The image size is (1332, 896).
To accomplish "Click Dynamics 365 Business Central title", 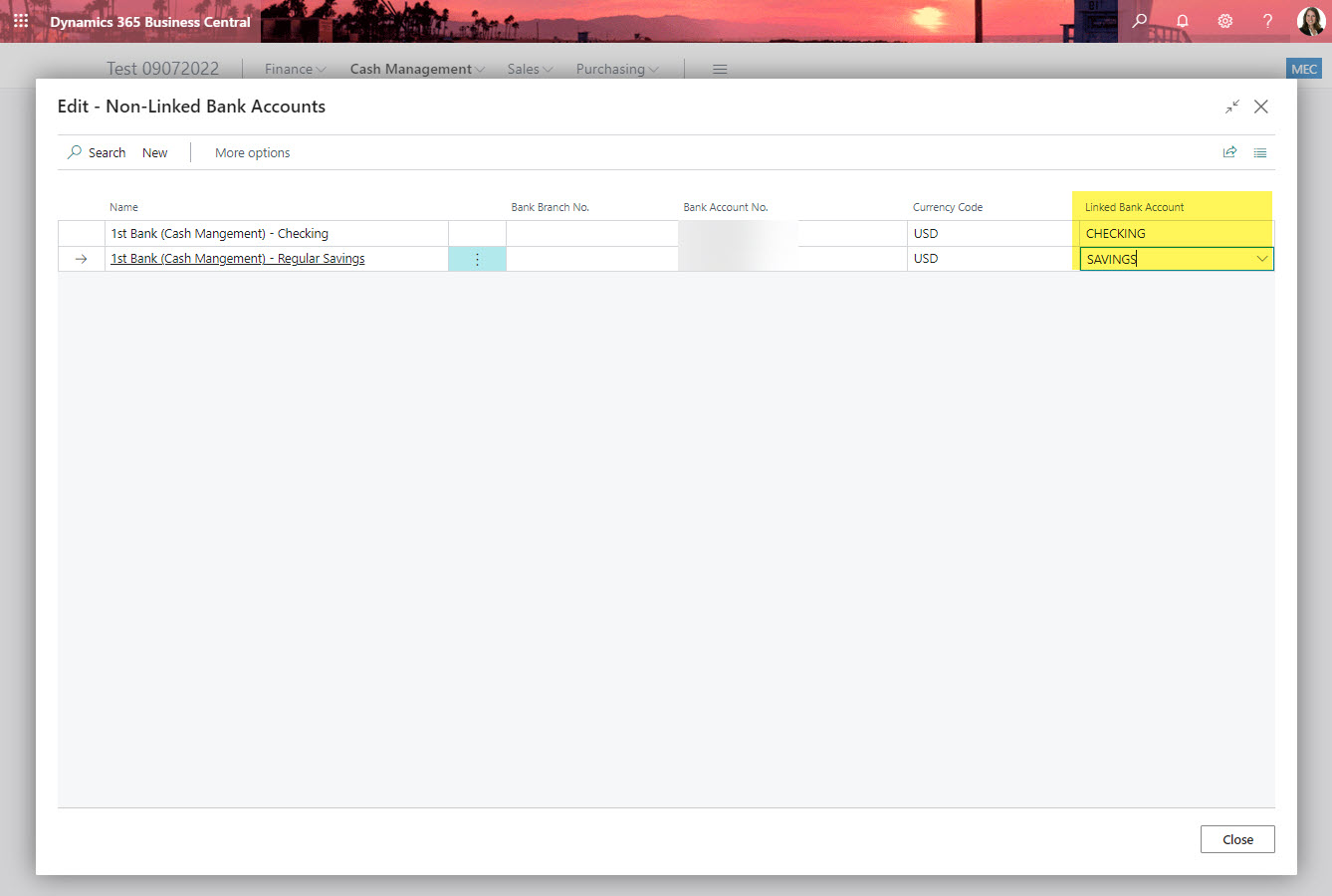I will pyautogui.click(x=150, y=22).
